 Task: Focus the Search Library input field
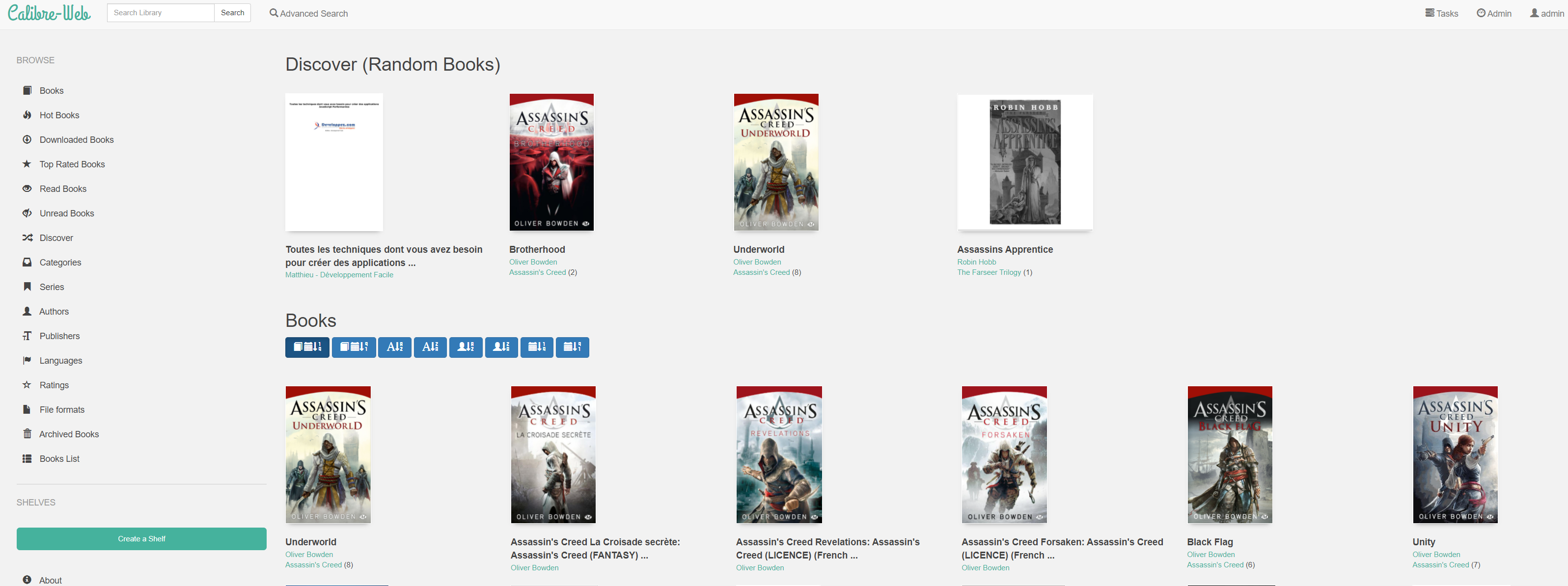pyautogui.click(x=161, y=13)
